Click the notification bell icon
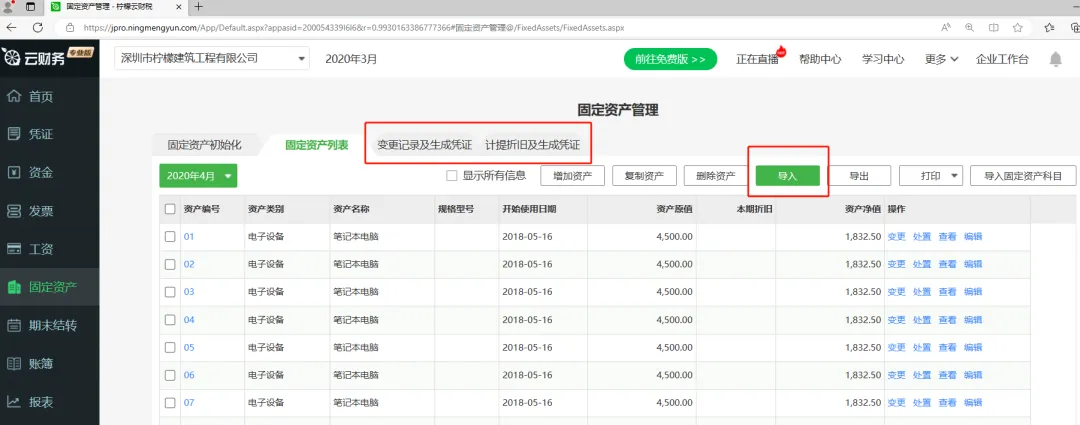 [x=1055, y=59]
